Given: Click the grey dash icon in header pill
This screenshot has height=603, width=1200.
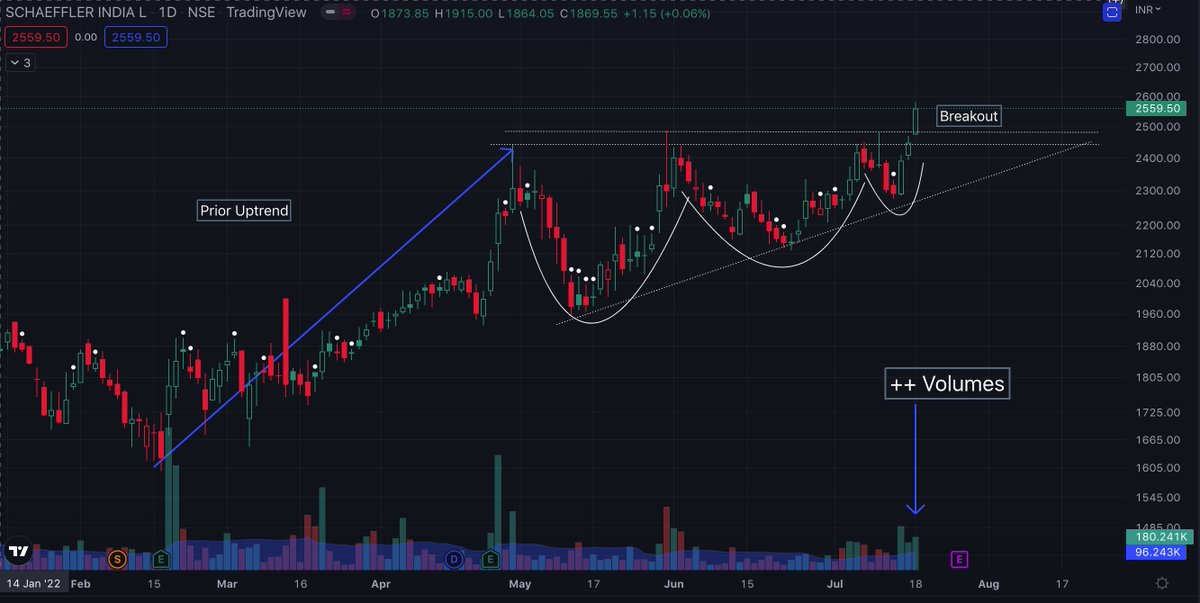Looking at the screenshot, I should click(330, 13).
